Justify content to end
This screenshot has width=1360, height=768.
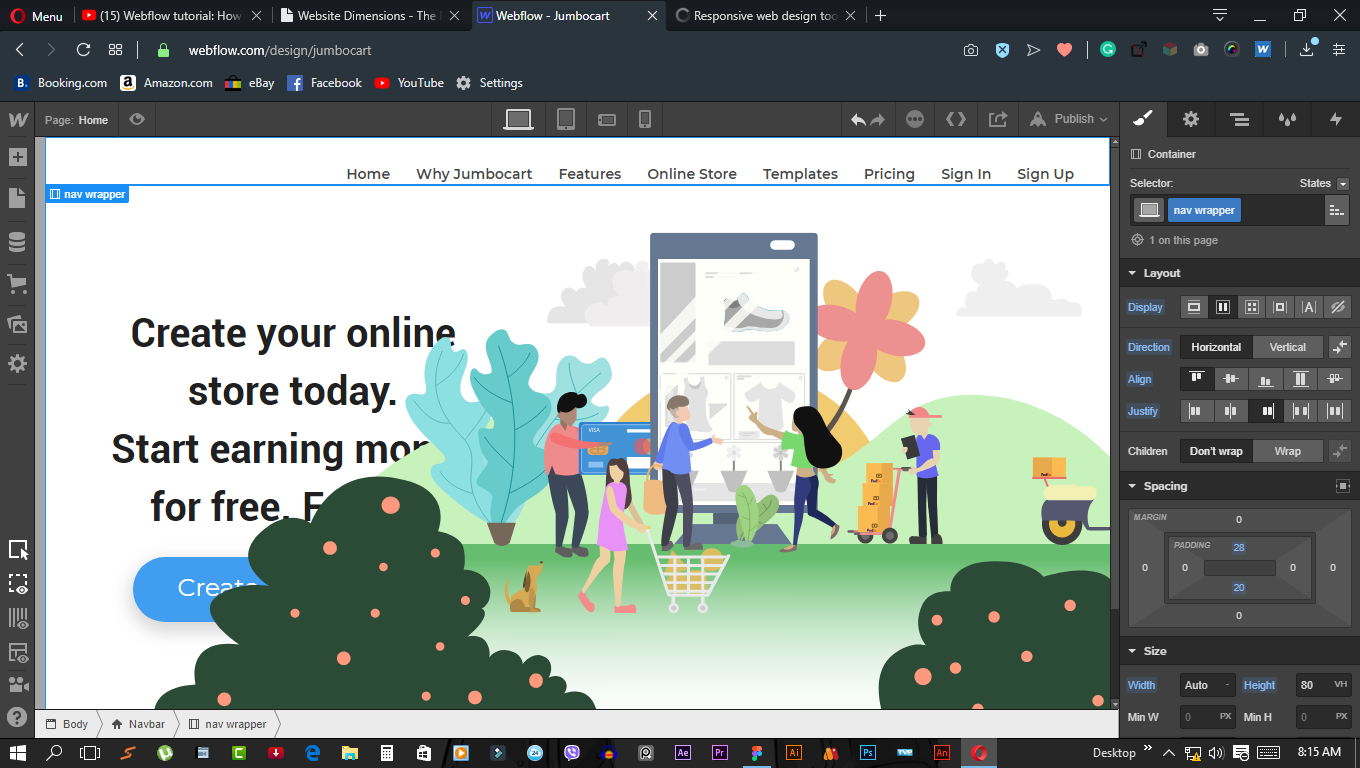click(1266, 411)
